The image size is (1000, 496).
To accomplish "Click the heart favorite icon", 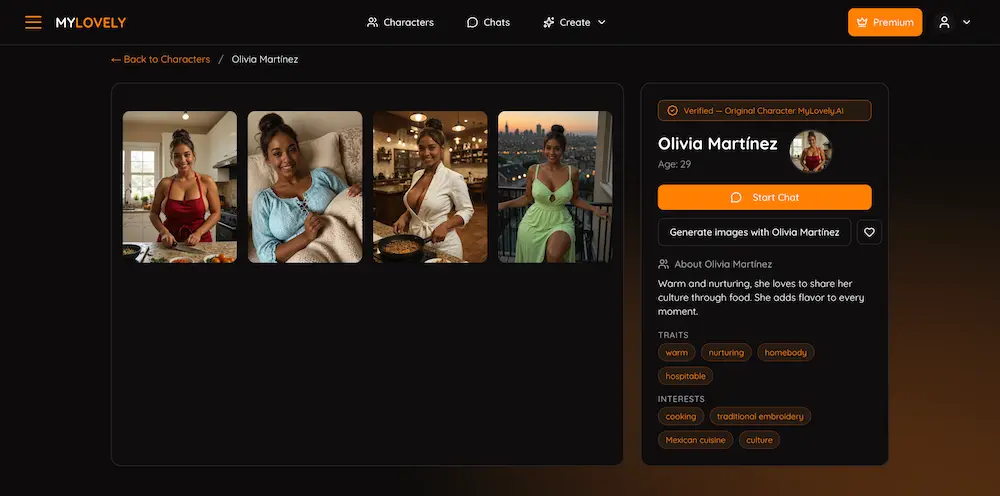I will point(869,232).
